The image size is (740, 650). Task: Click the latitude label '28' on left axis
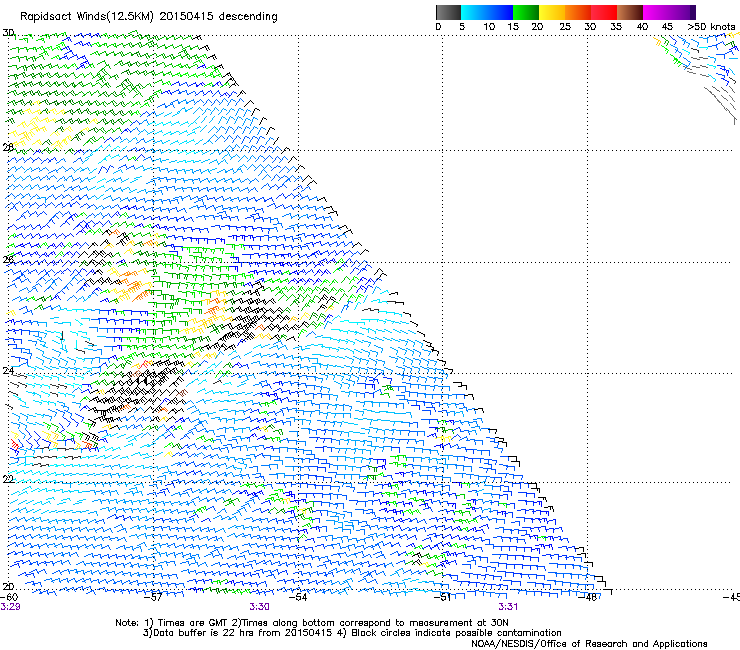pos(8,147)
